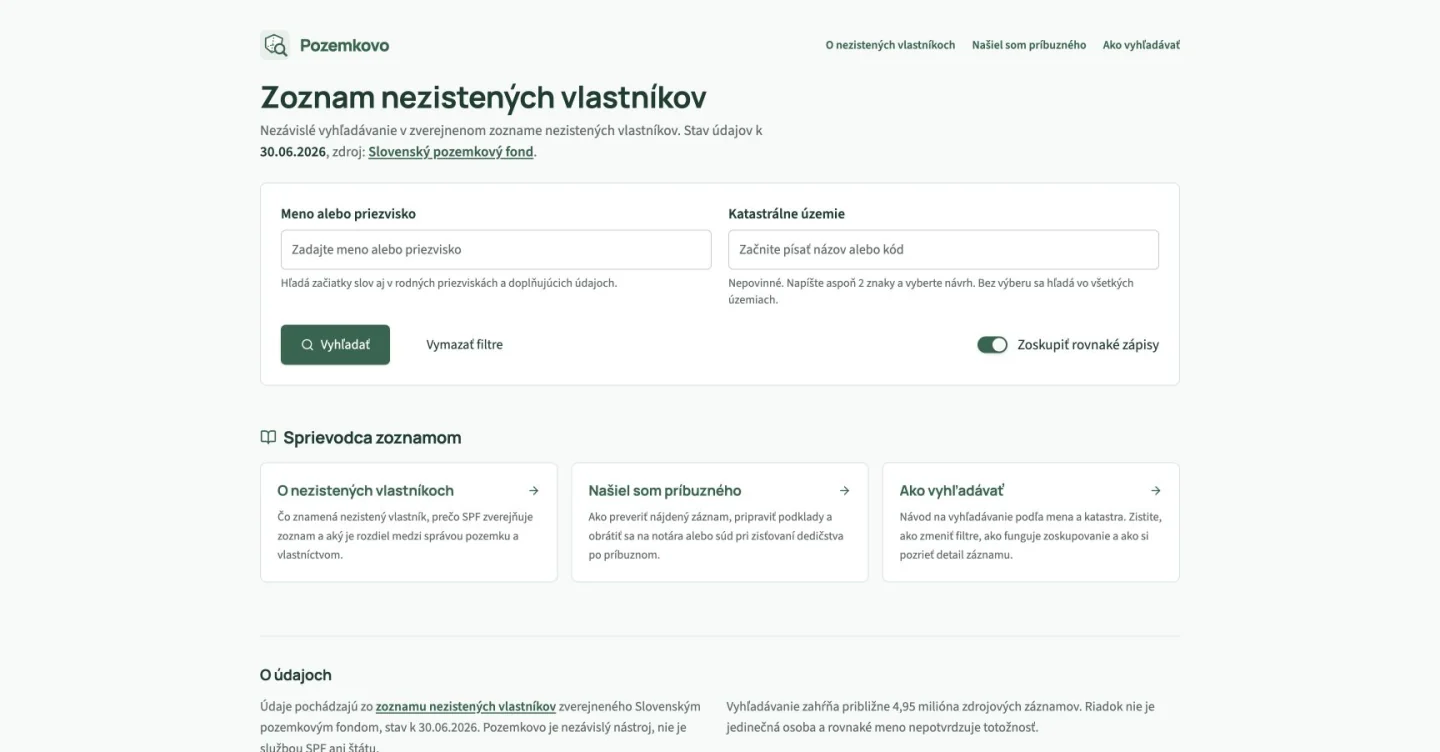Open the Ako vyhľadávať guide card title
Viewport: 1440px width, 752px height.
tap(952, 491)
